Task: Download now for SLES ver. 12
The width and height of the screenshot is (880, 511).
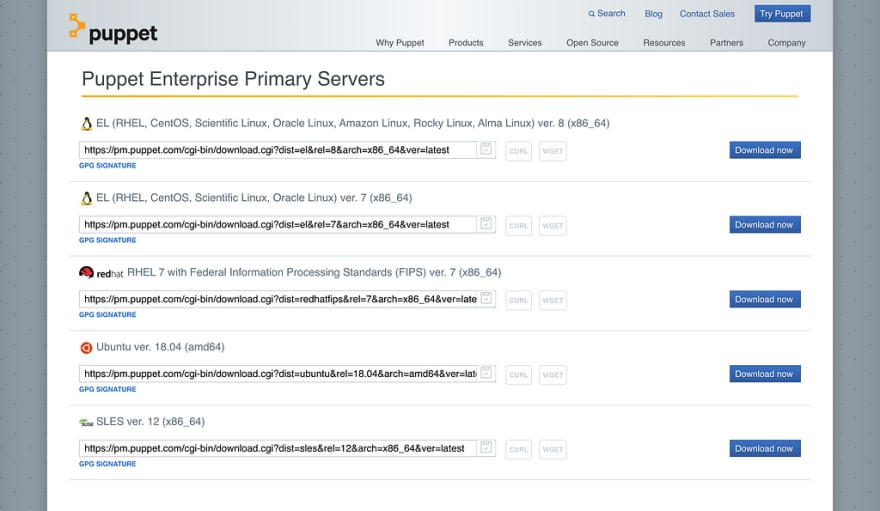Action: [764, 448]
